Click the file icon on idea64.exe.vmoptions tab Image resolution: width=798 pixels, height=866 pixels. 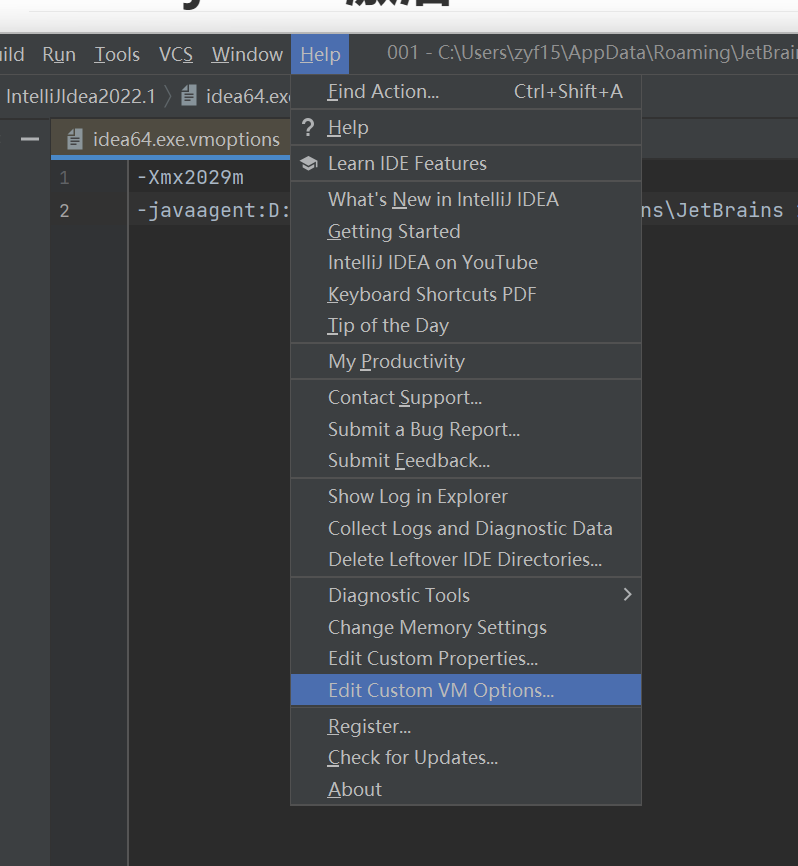(75, 140)
